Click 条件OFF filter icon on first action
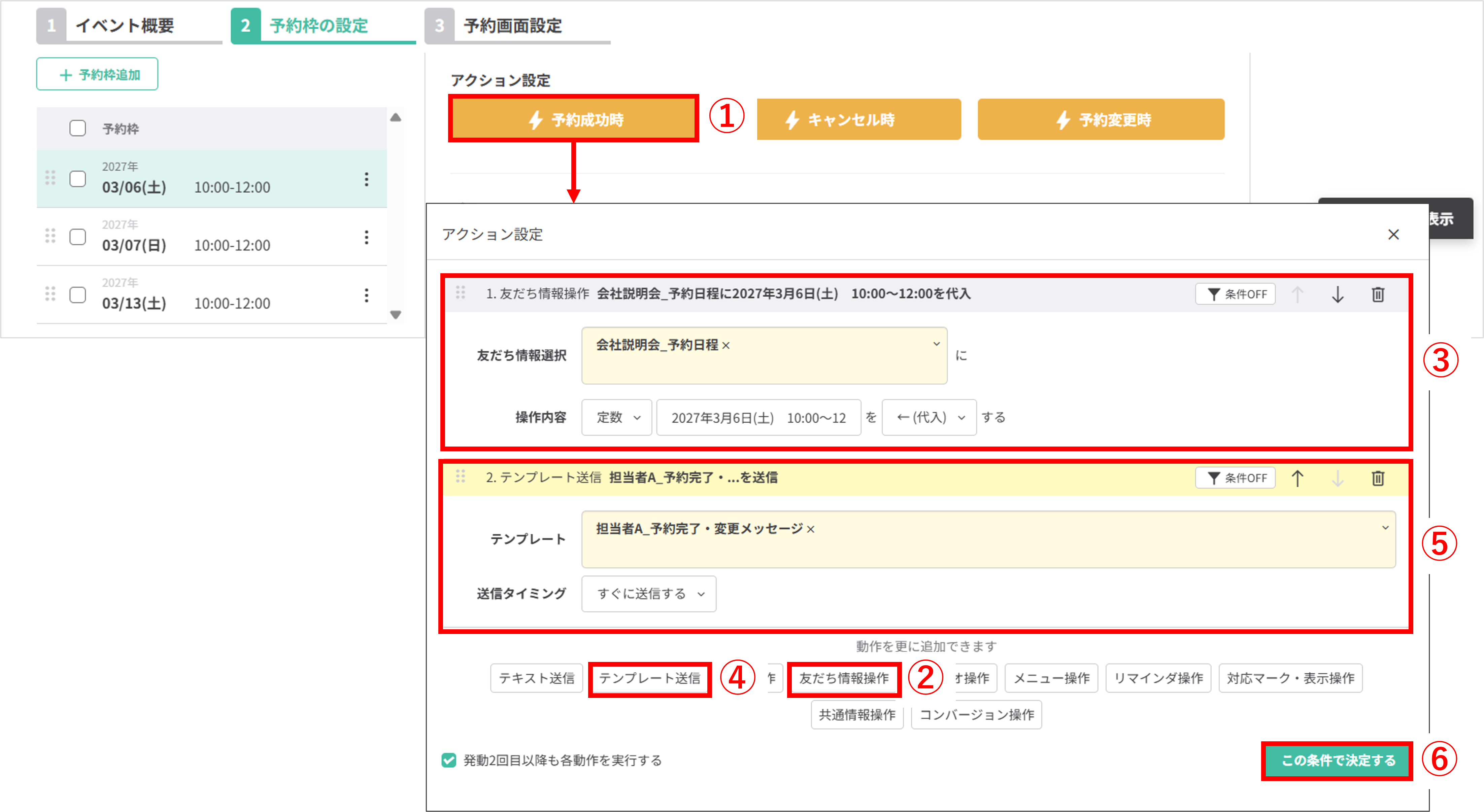The width and height of the screenshot is (1484, 812). point(1235,294)
